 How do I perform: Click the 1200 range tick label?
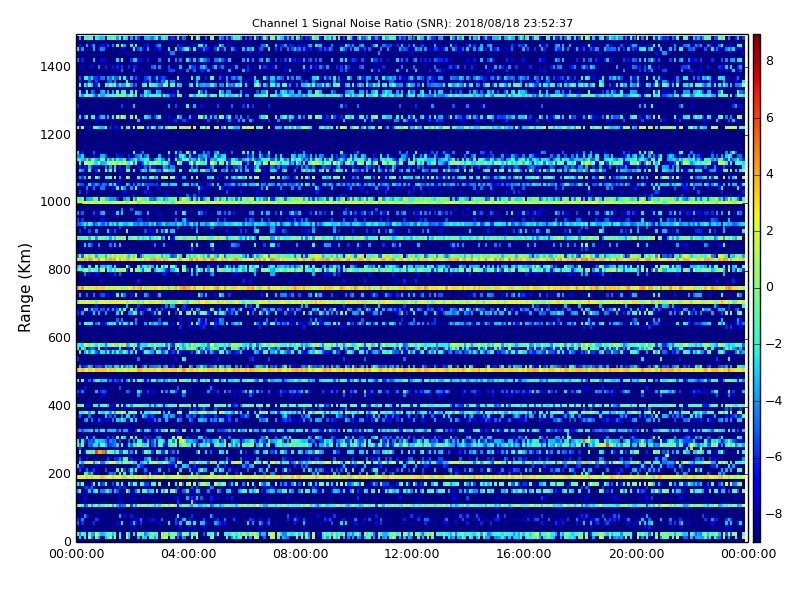click(56, 135)
